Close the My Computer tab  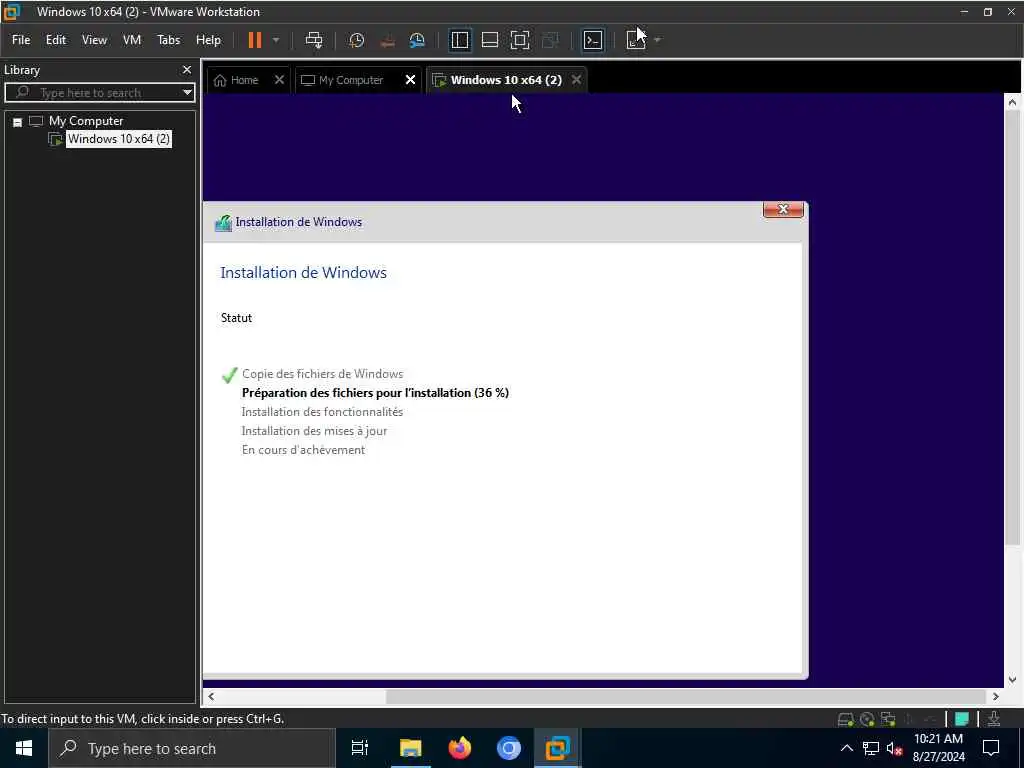coord(410,80)
